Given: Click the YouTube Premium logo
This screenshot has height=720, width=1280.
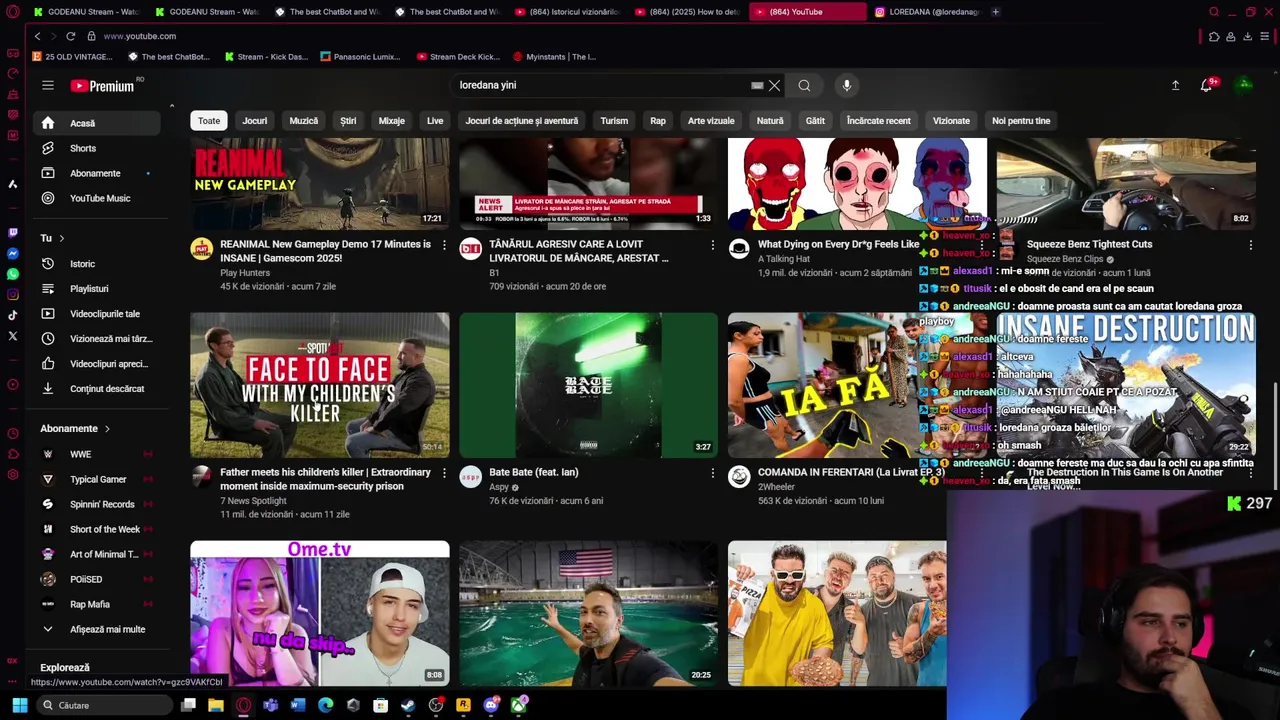Looking at the screenshot, I should coord(103,86).
